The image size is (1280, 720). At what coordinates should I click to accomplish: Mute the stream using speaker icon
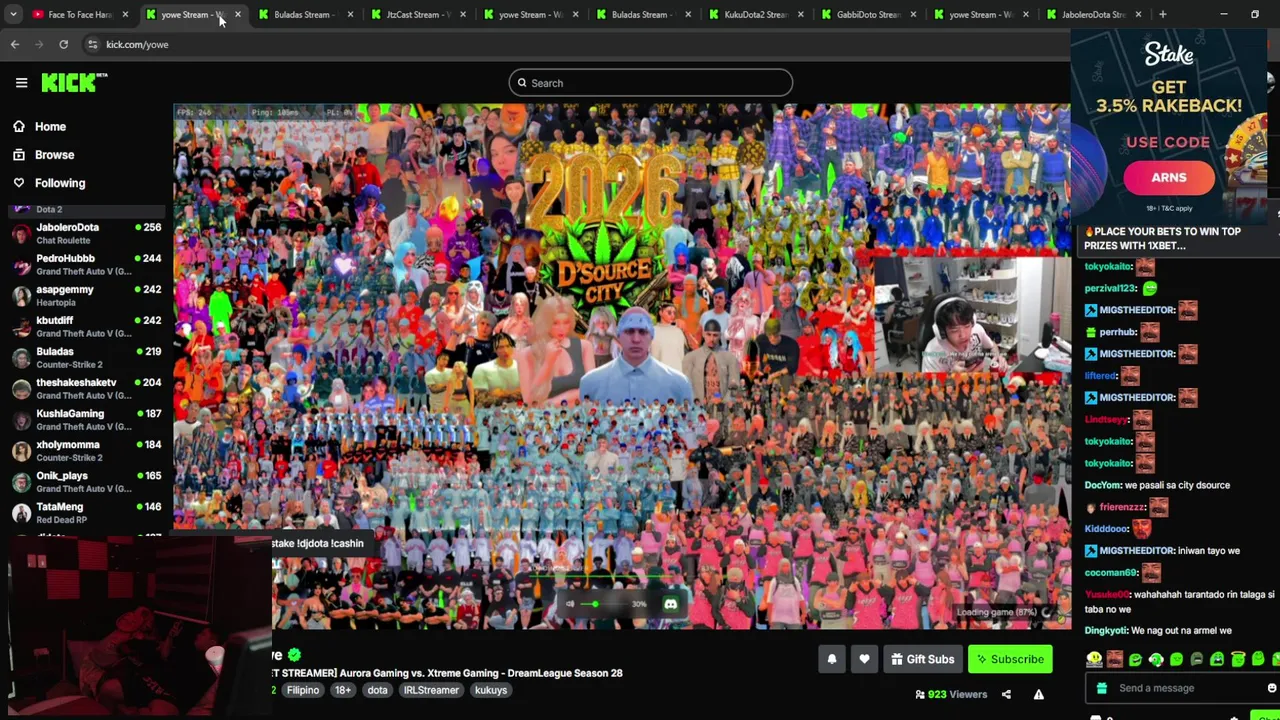[570, 604]
